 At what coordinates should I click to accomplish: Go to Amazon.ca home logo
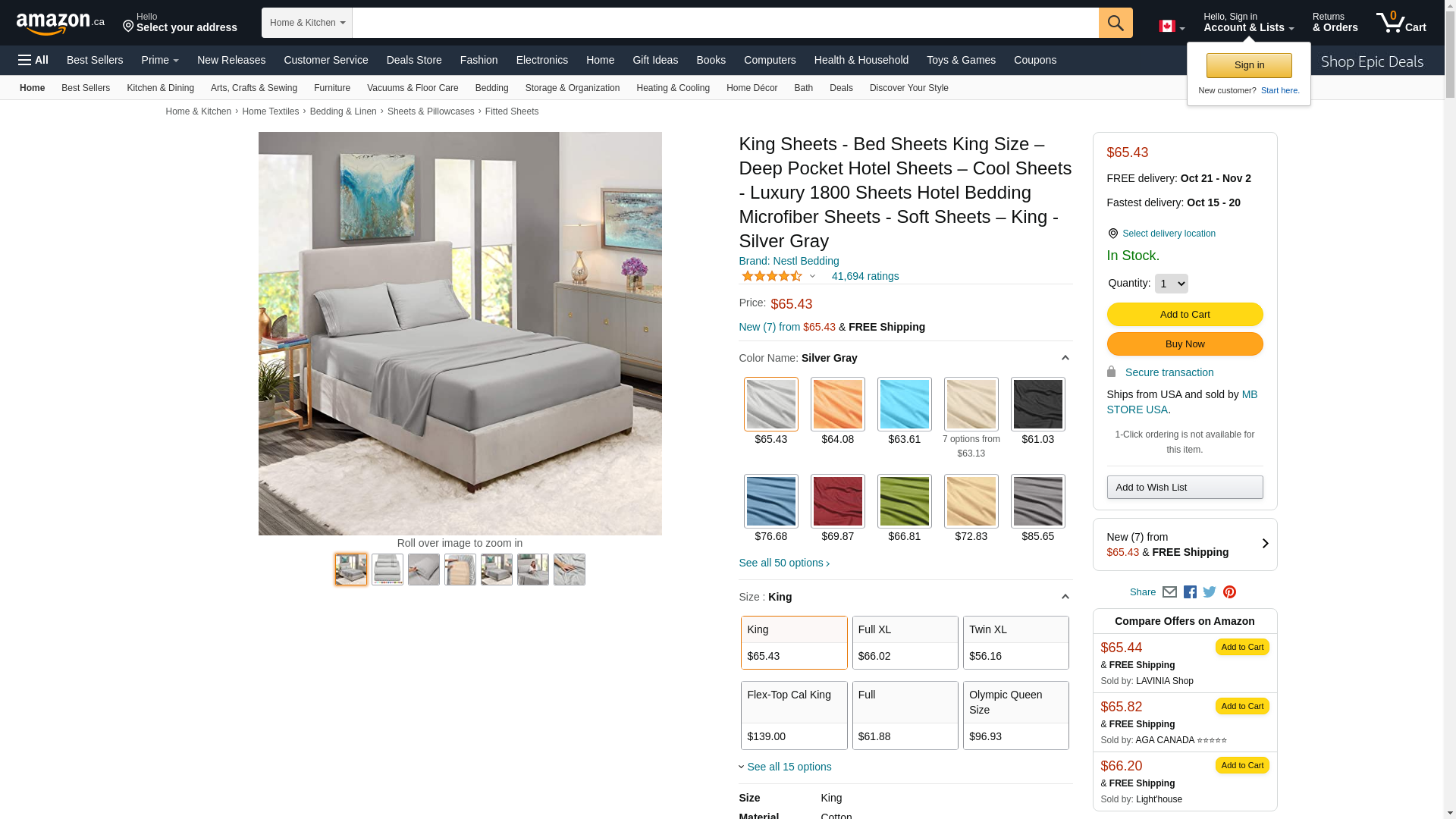[x=61, y=24]
